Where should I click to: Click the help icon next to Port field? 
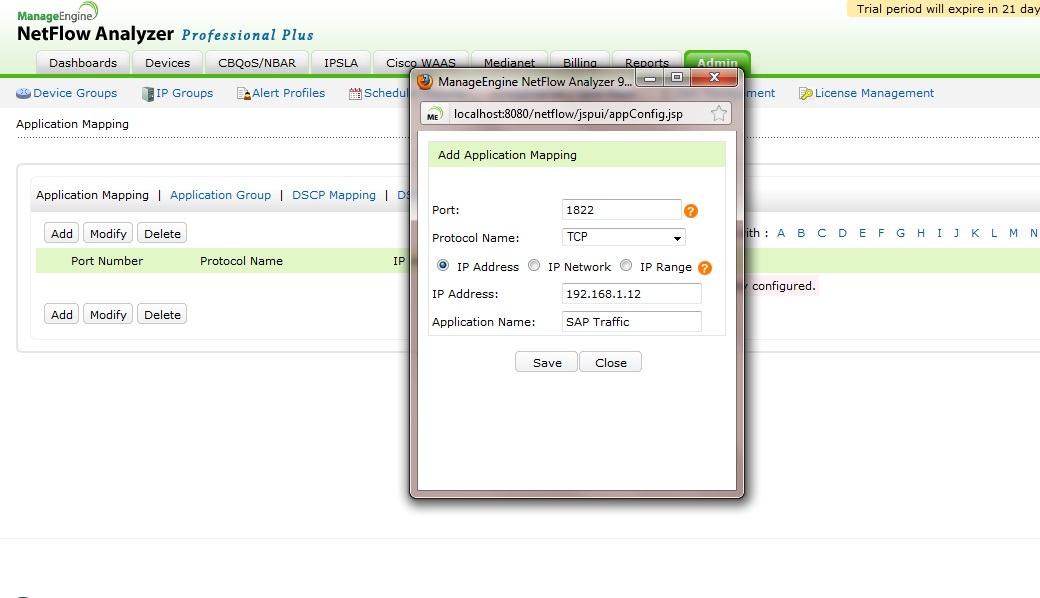[x=691, y=211]
